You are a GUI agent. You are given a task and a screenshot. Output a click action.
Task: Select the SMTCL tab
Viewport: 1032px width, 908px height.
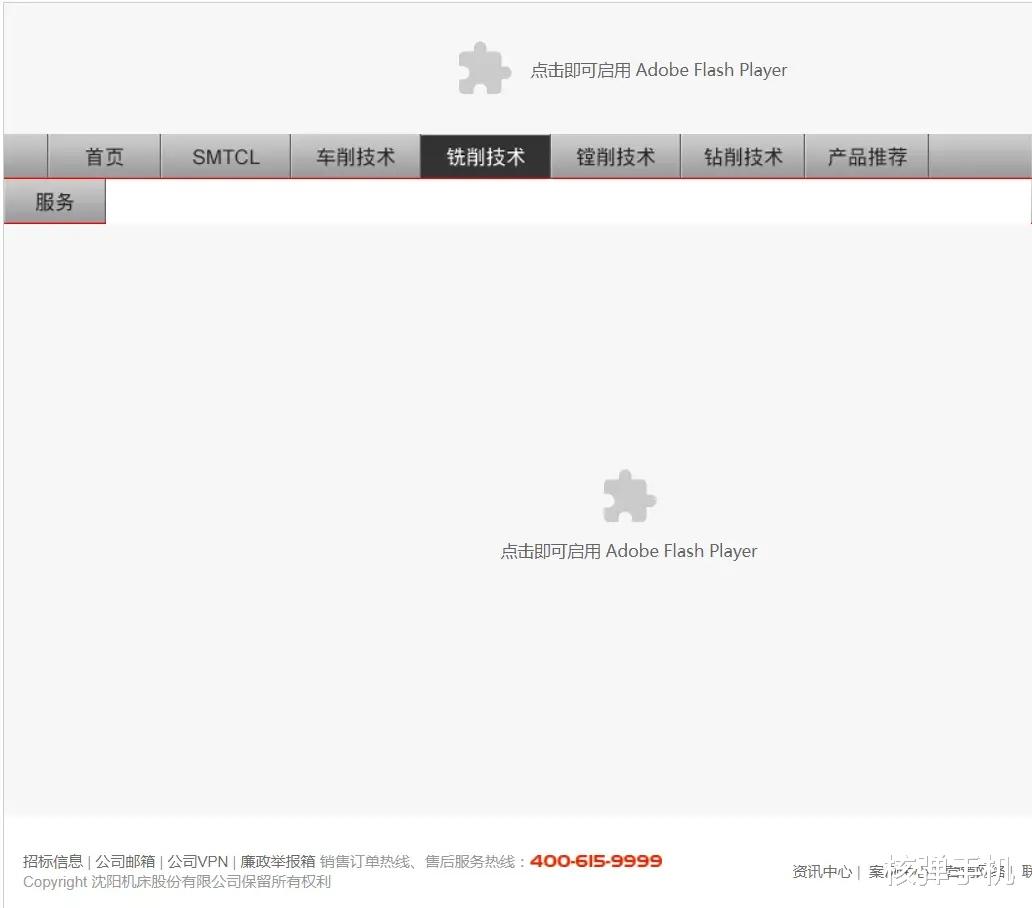pos(226,156)
